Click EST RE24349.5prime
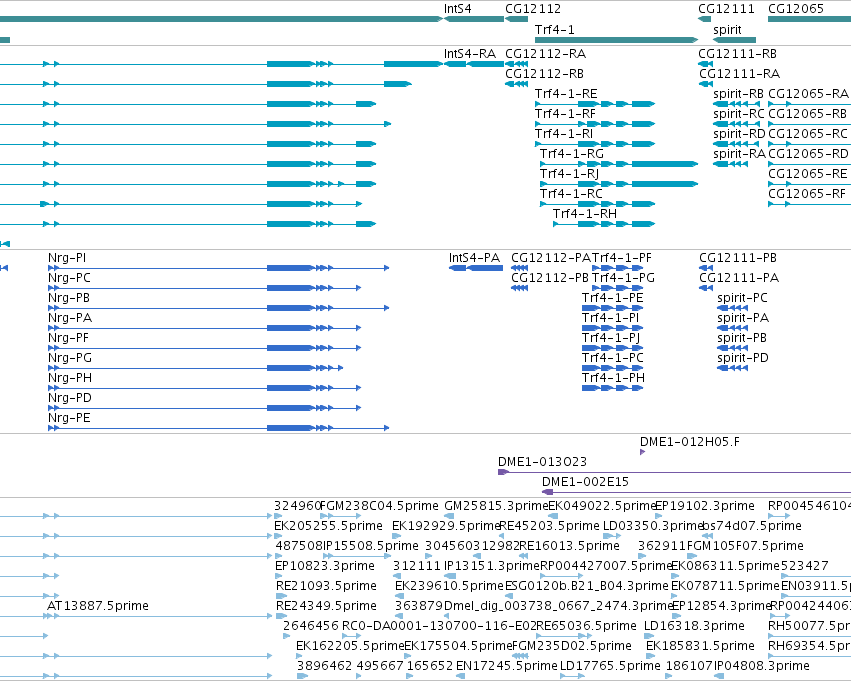 [326, 606]
